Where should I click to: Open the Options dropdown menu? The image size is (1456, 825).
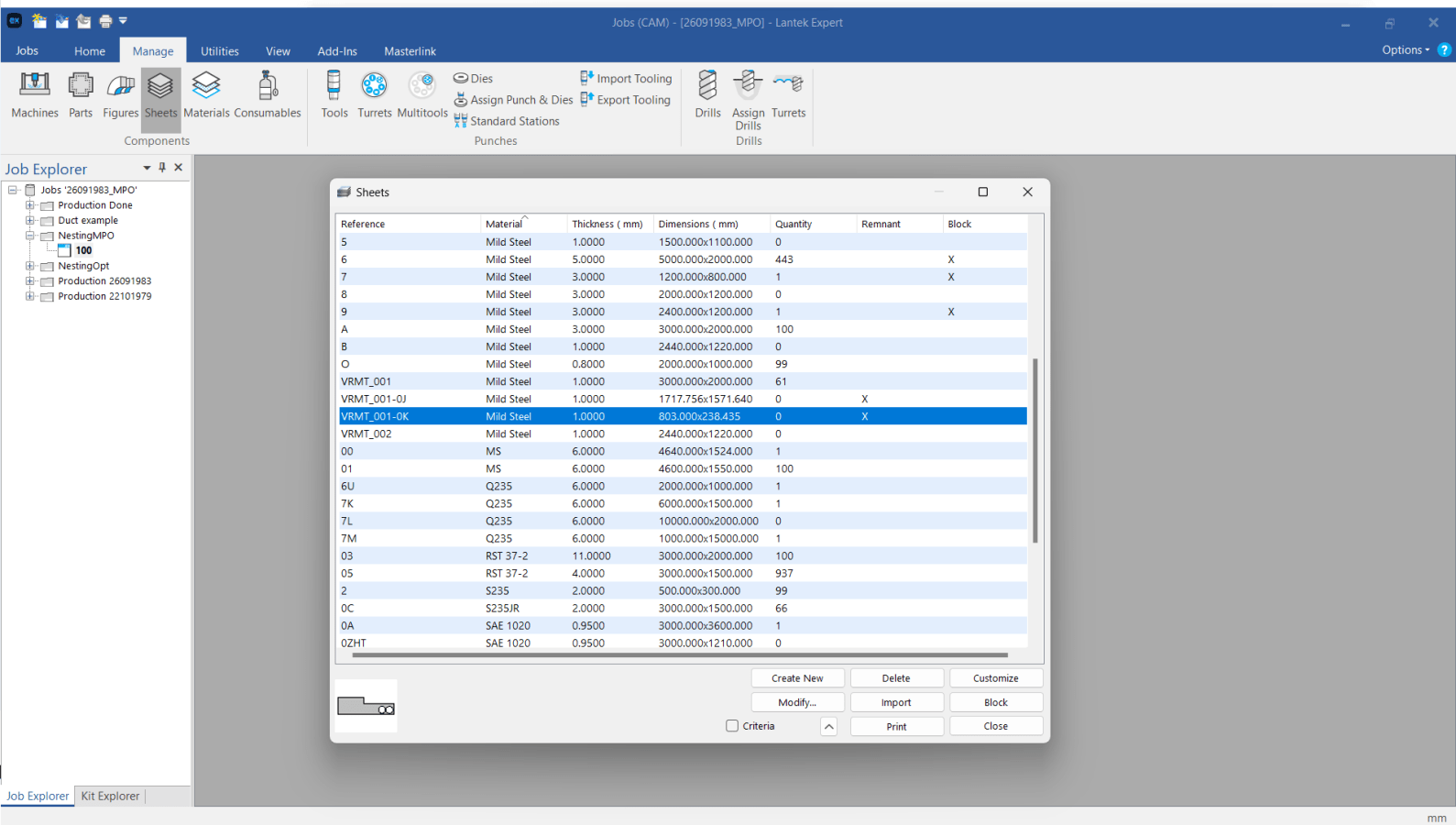[1405, 50]
